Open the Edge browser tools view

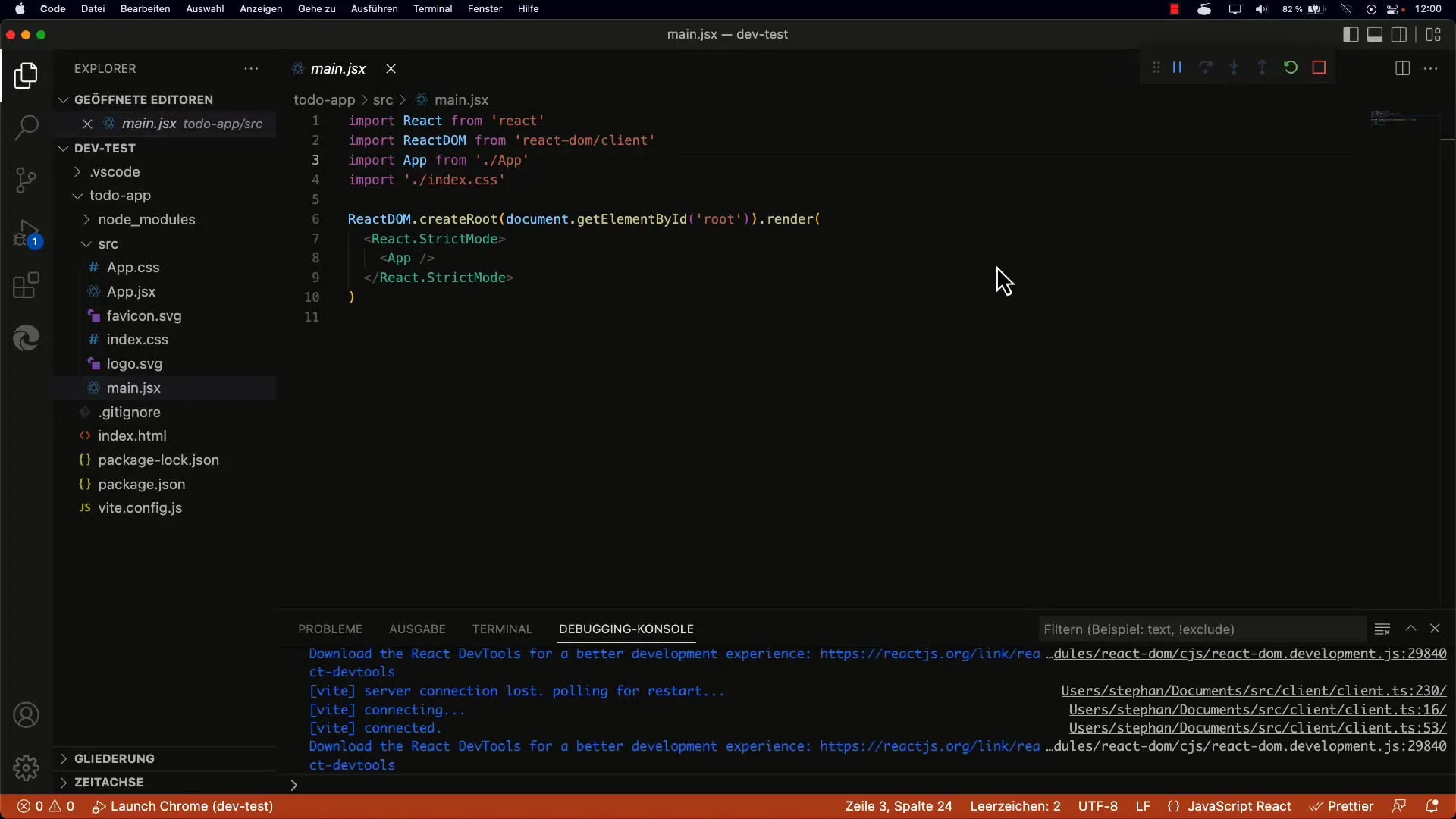26,338
